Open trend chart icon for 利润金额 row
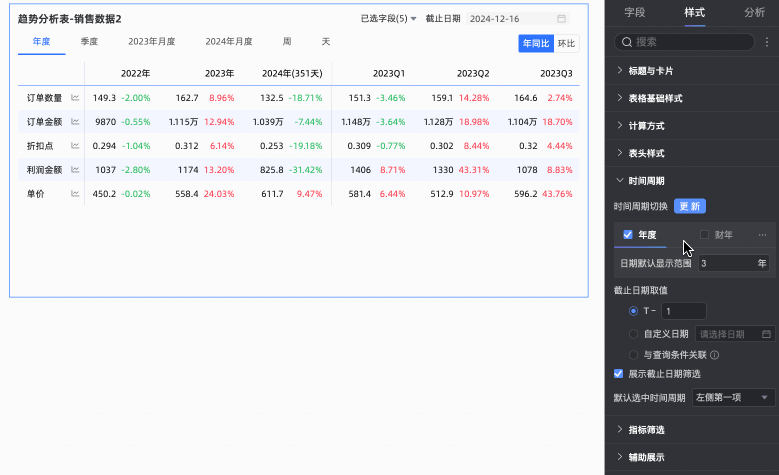The height and width of the screenshot is (475, 779). (75, 169)
